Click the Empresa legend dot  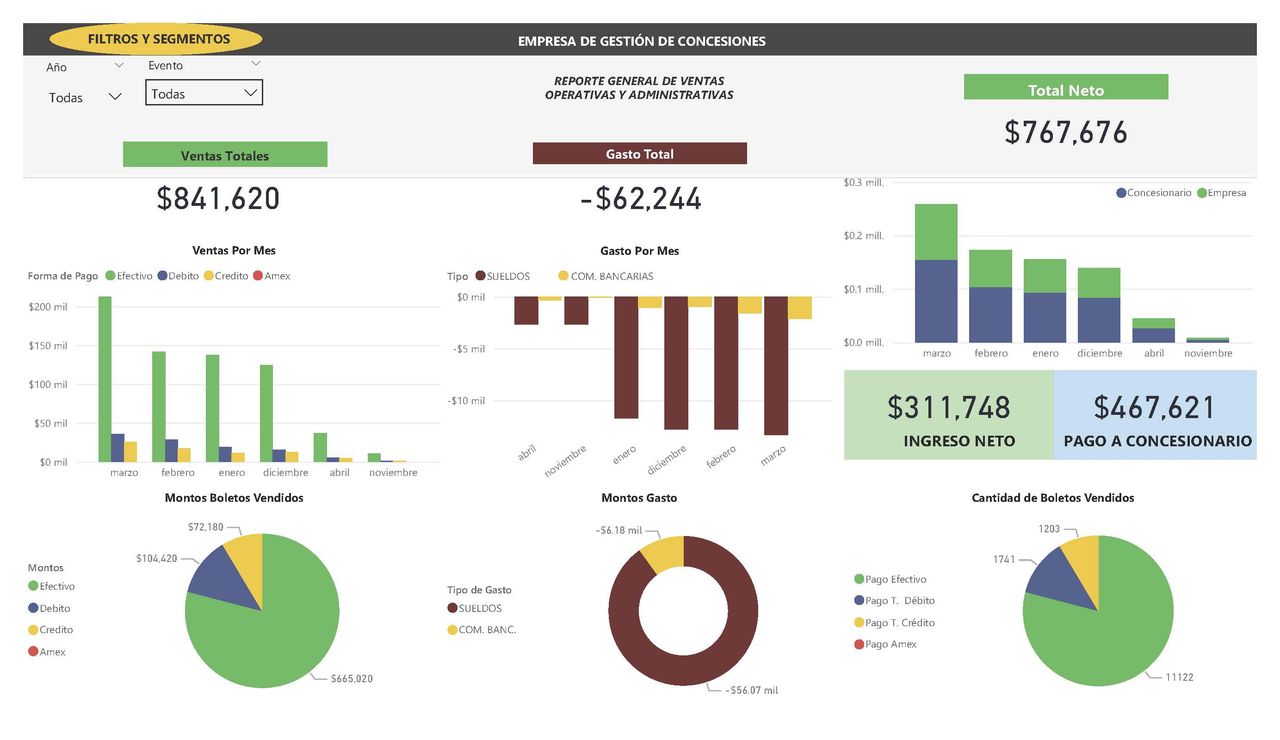(x=1201, y=193)
